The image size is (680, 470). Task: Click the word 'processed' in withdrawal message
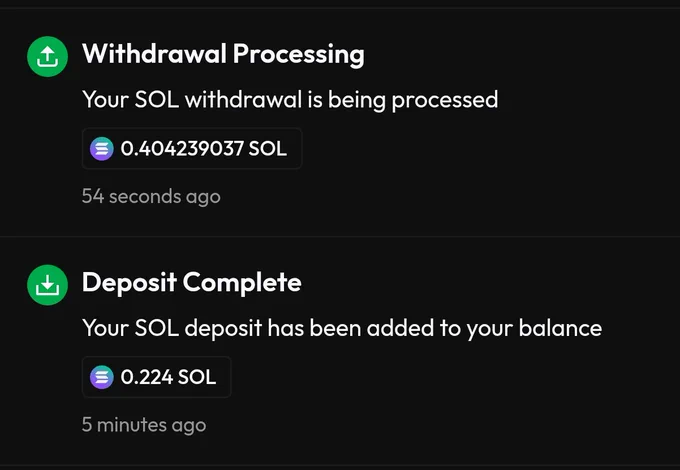coord(445,101)
